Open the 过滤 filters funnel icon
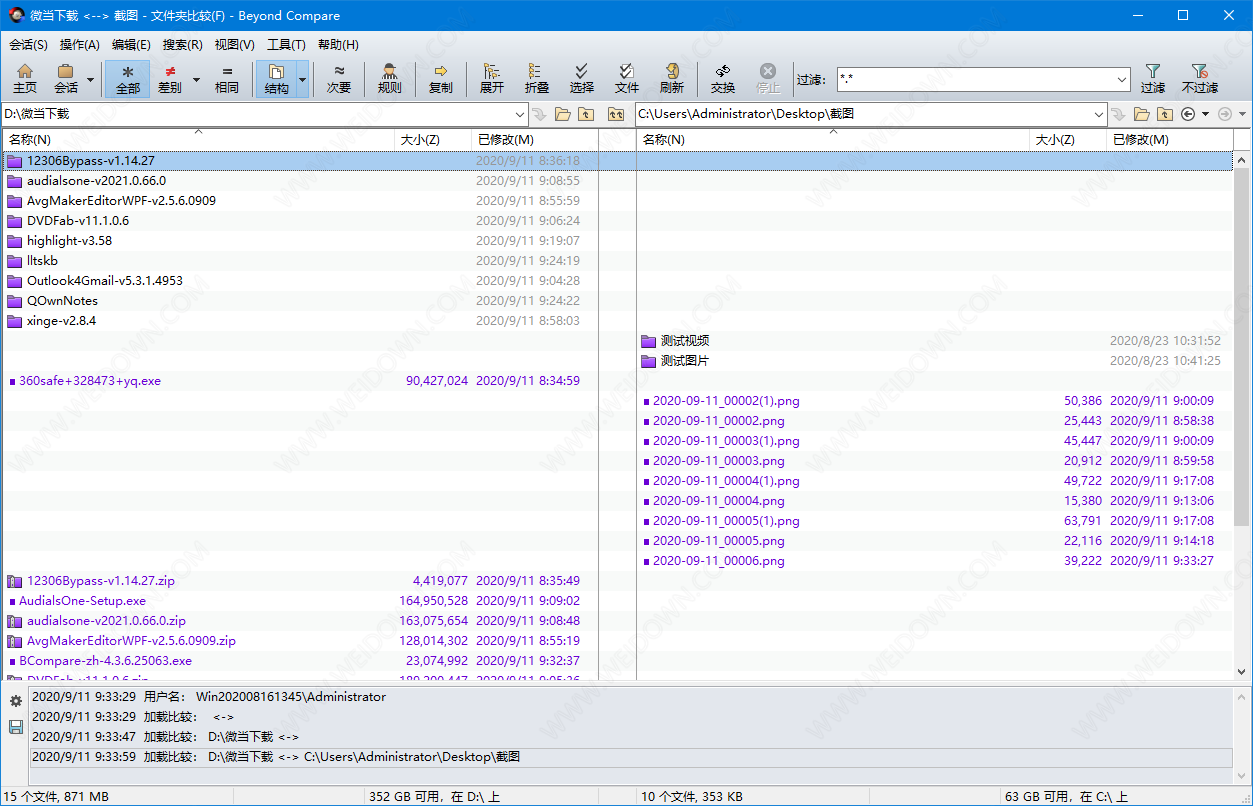Screen dimensions: 1253x806 point(1153,79)
